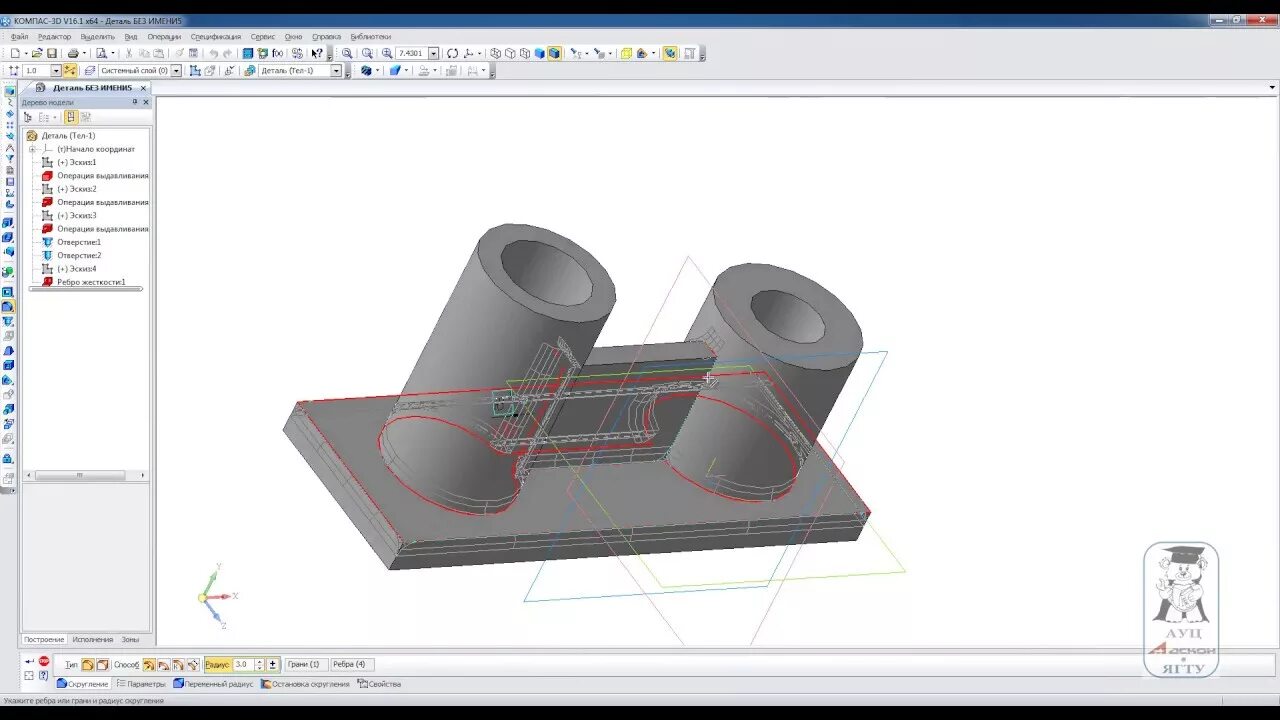Click the Rotate view icon
1280x720 pixels.
(x=452, y=53)
